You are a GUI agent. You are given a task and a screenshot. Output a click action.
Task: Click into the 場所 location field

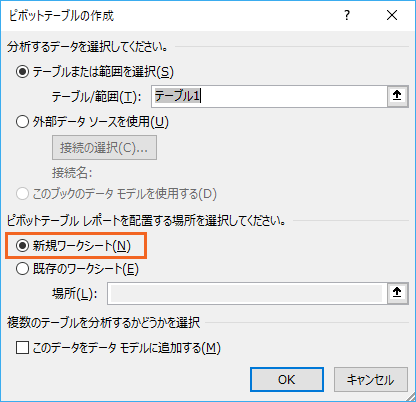[x=247, y=293]
